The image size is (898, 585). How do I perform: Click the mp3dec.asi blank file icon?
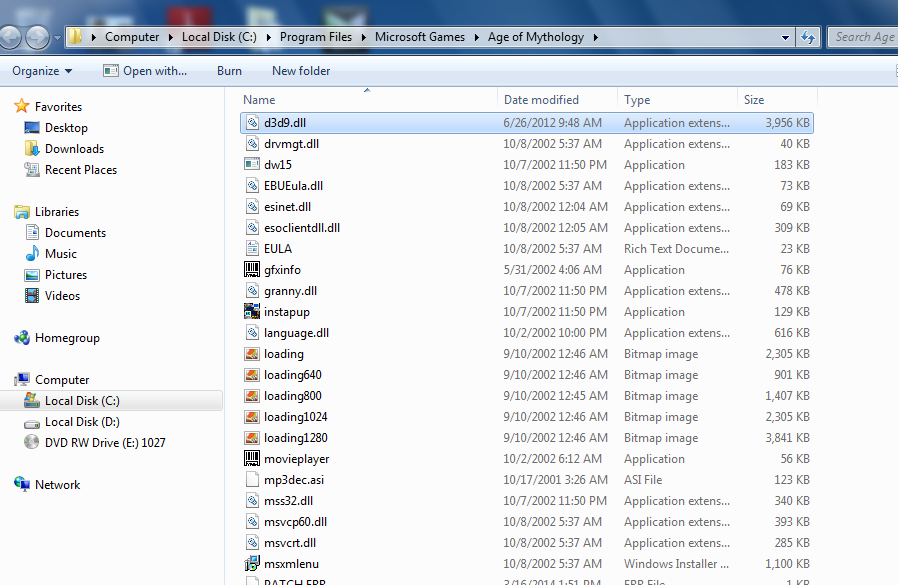pyautogui.click(x=252, y=480)
